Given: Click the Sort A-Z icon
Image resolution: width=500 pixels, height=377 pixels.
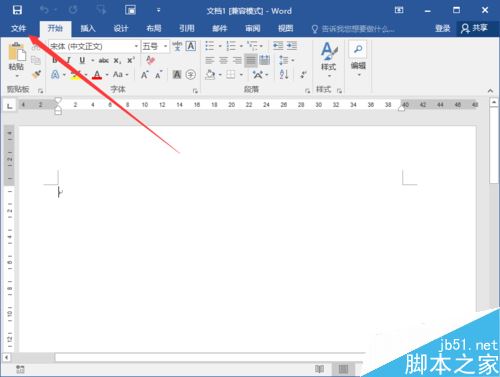Looking at the screenshot, I should [284, 74].
